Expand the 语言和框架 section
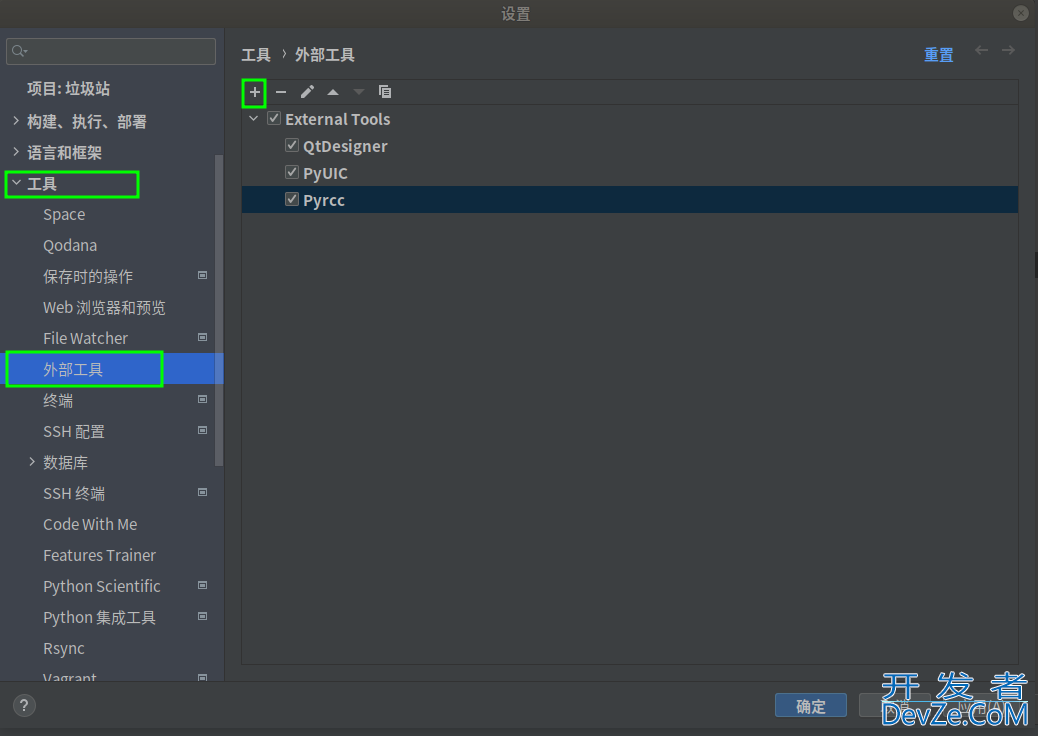1038x736 pixels. tap(16, 152)
